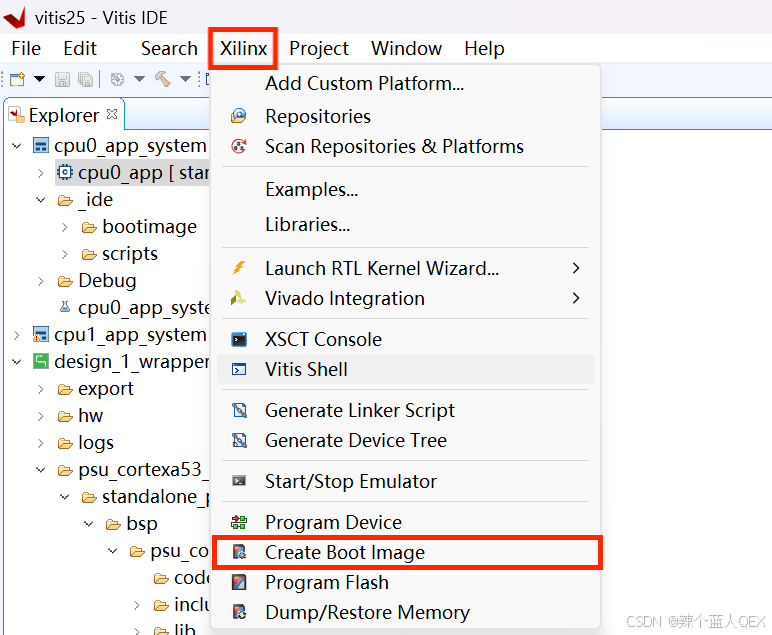Expand the bootimage folder node
The height and width of the screenshot is (635, 772).
click(65, 227)
